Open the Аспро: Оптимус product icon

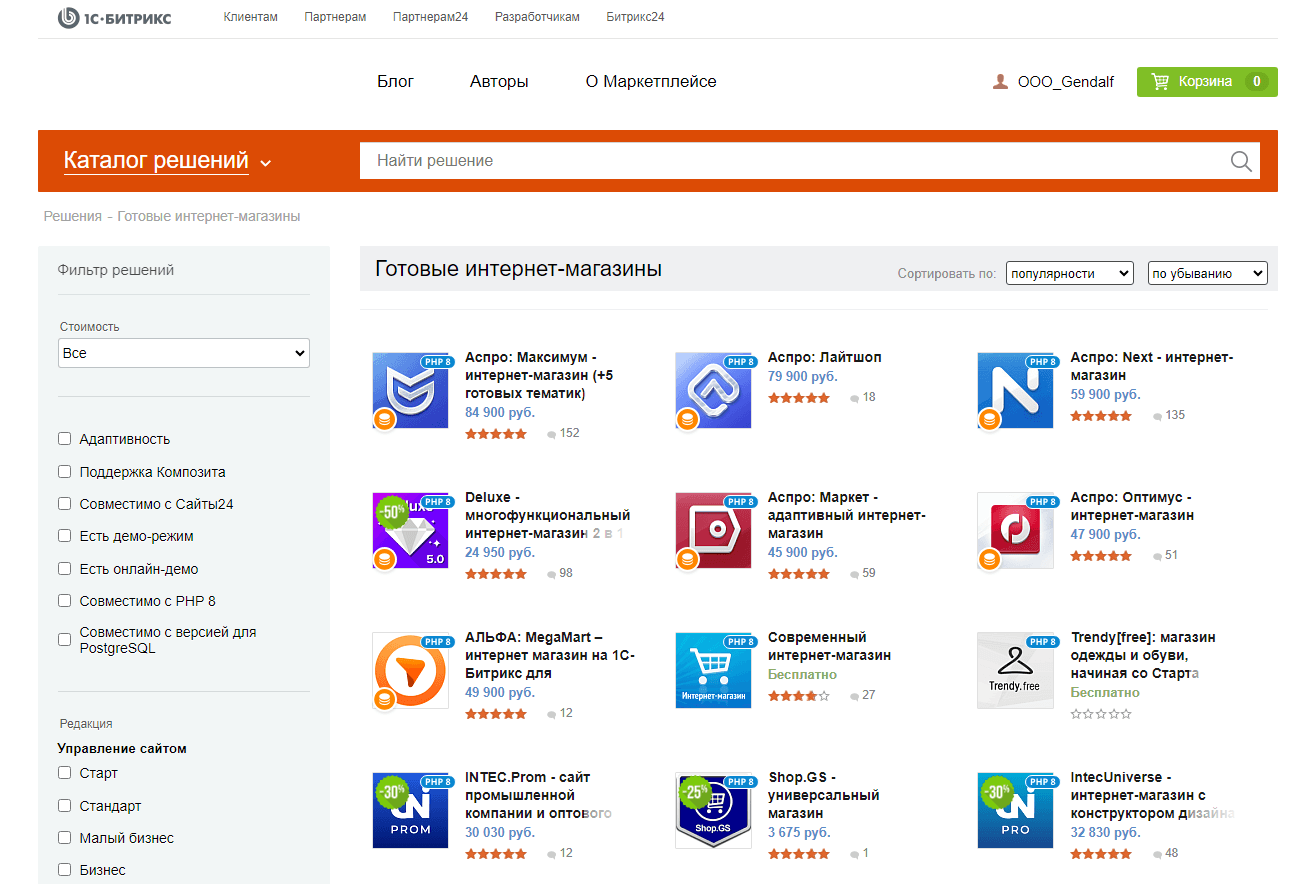click(x=1015, y=530)
